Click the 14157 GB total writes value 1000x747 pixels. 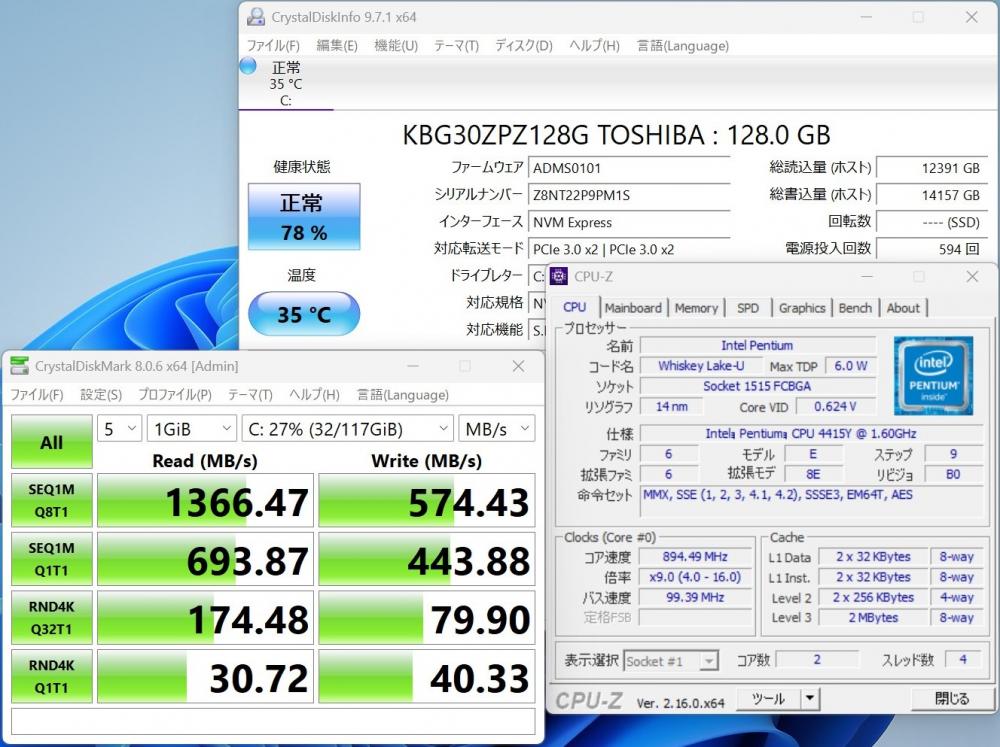932,195
